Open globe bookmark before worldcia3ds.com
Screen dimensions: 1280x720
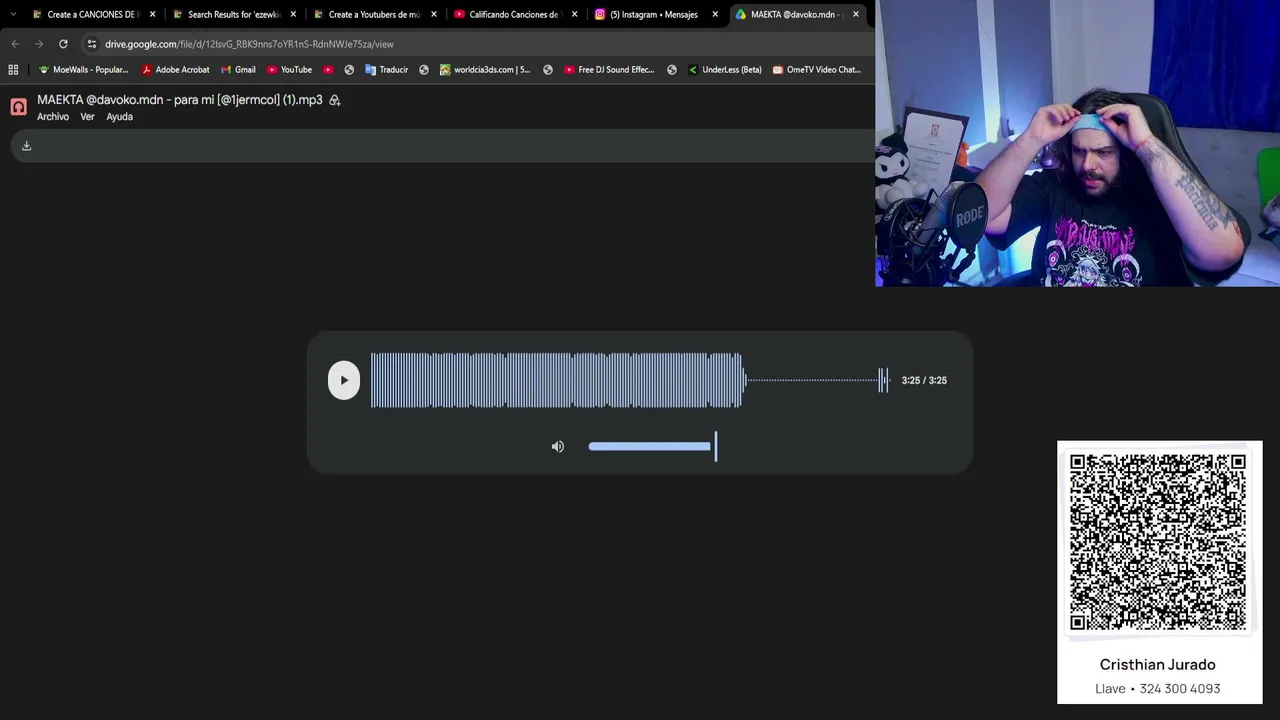[x=424, y=70]
